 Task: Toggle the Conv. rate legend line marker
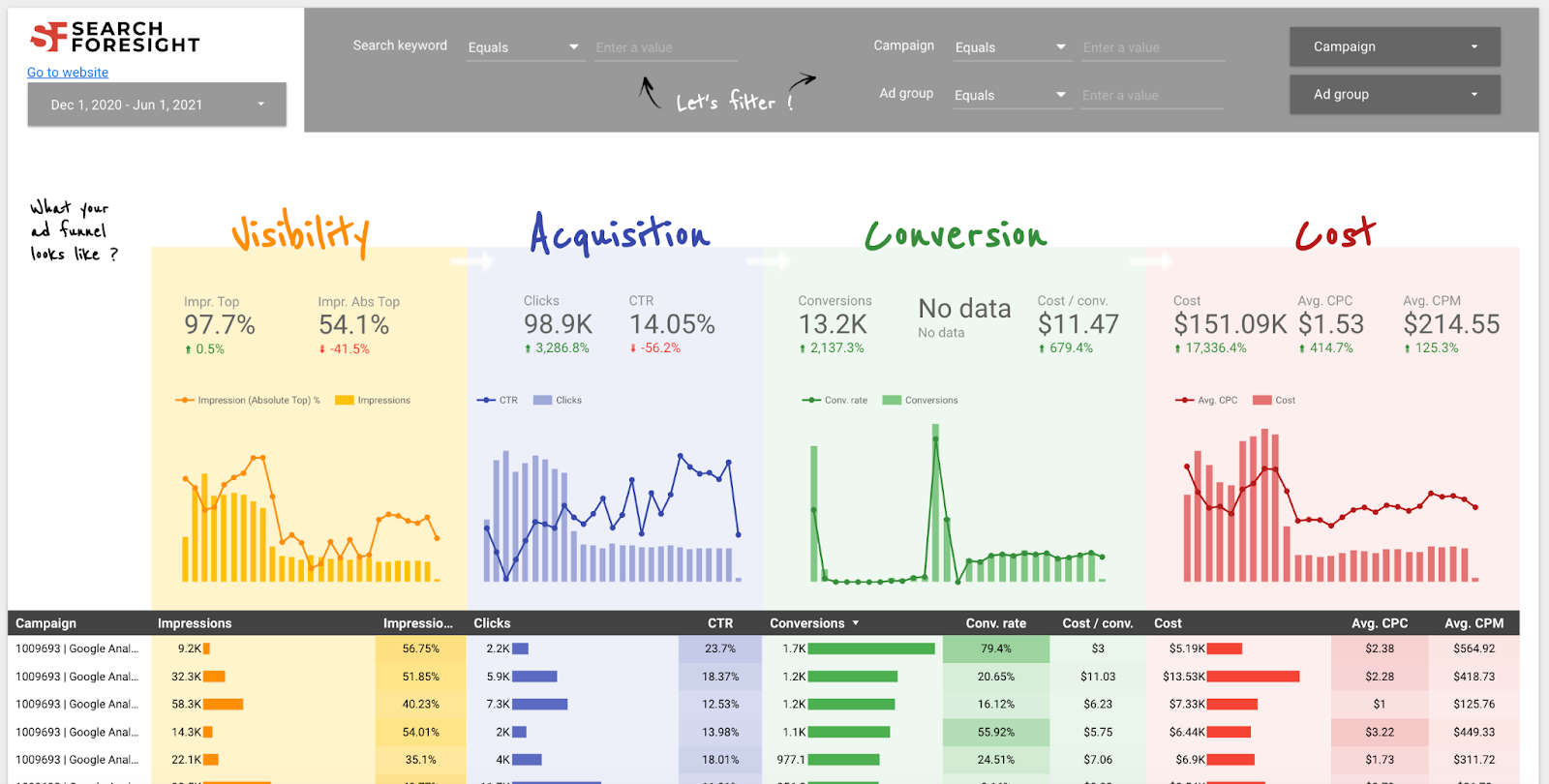tap(810, 400)
